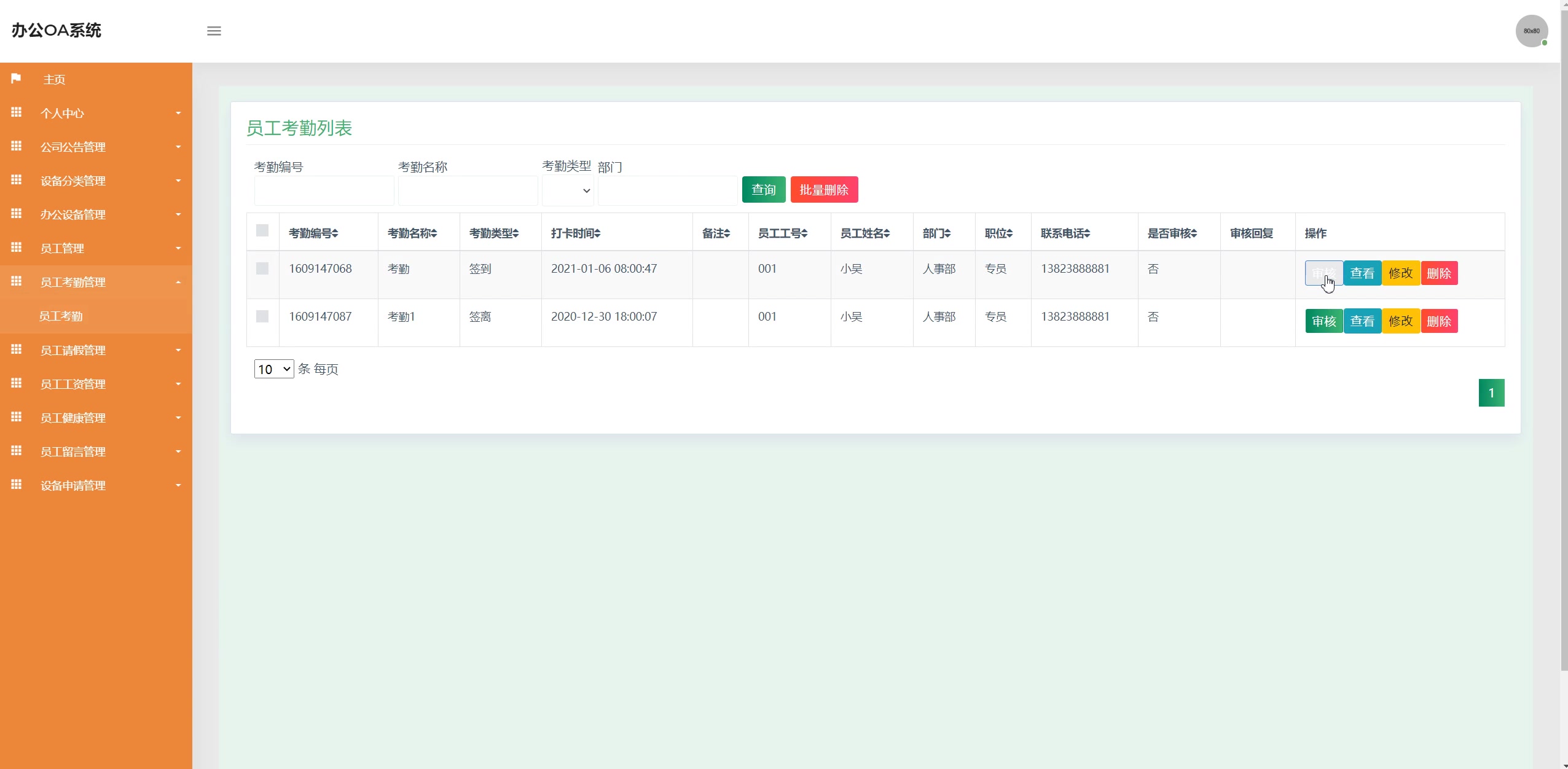The height and width of the screenshot is (769, 1568).
Task: Click the grid icon beside 设备申请管理
Action: click(17, 485)
